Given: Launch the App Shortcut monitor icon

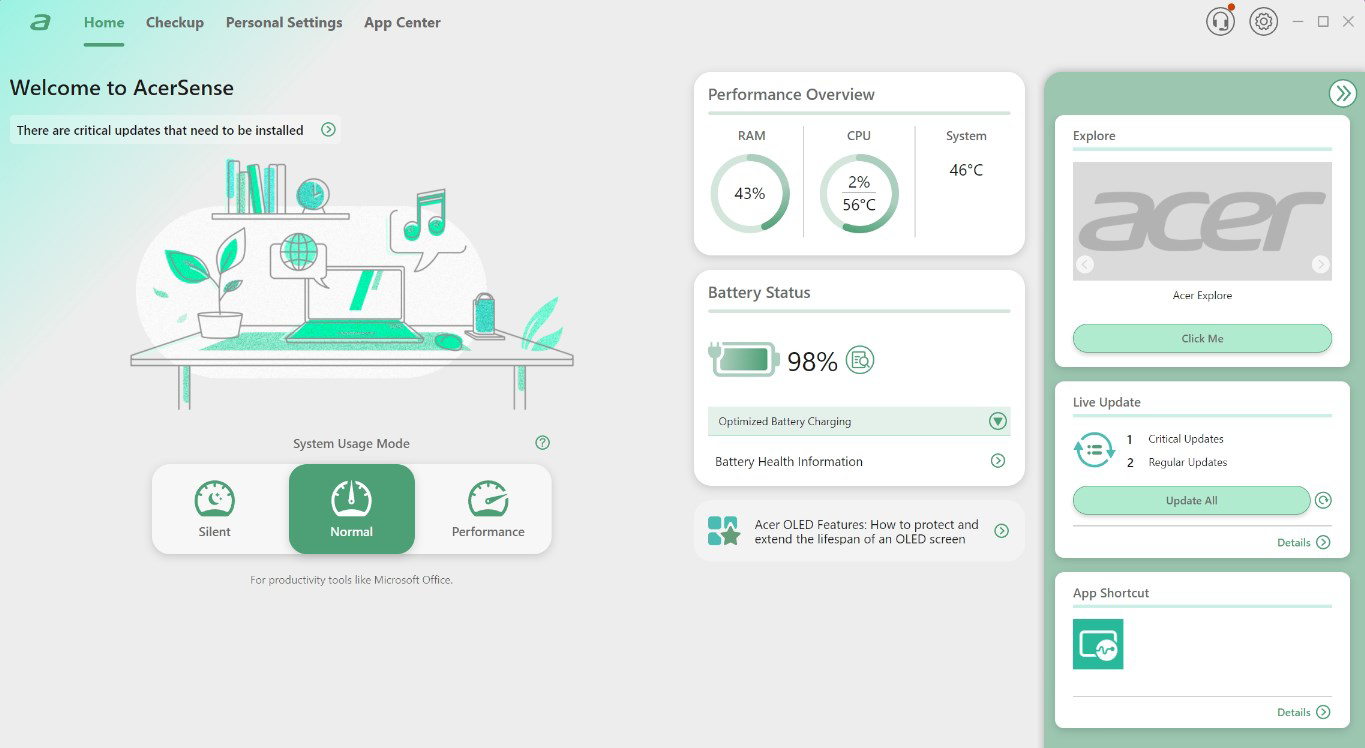Looking at the screenshot, I should pyautogui.click(x=1098, y=644).
